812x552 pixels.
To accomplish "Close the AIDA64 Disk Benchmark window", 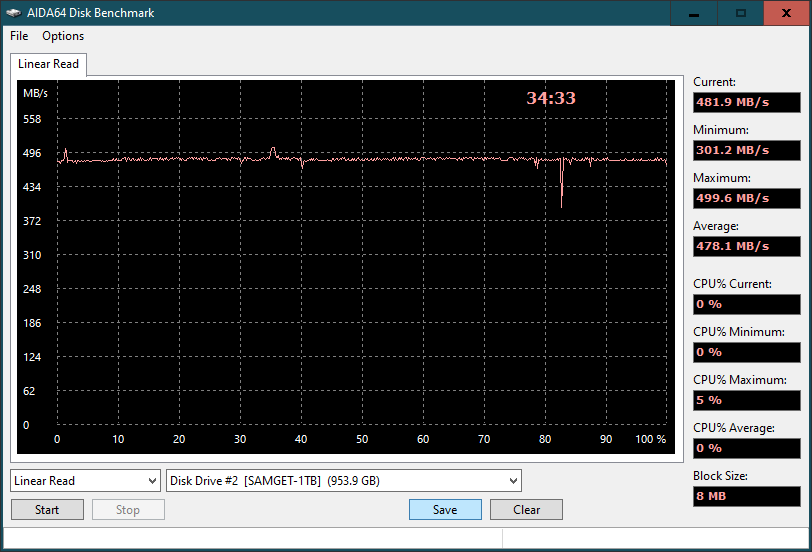I will point(786,13).
